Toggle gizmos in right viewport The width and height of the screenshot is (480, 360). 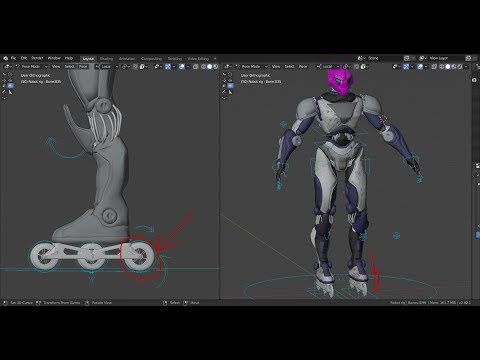[x=406, y=67]
